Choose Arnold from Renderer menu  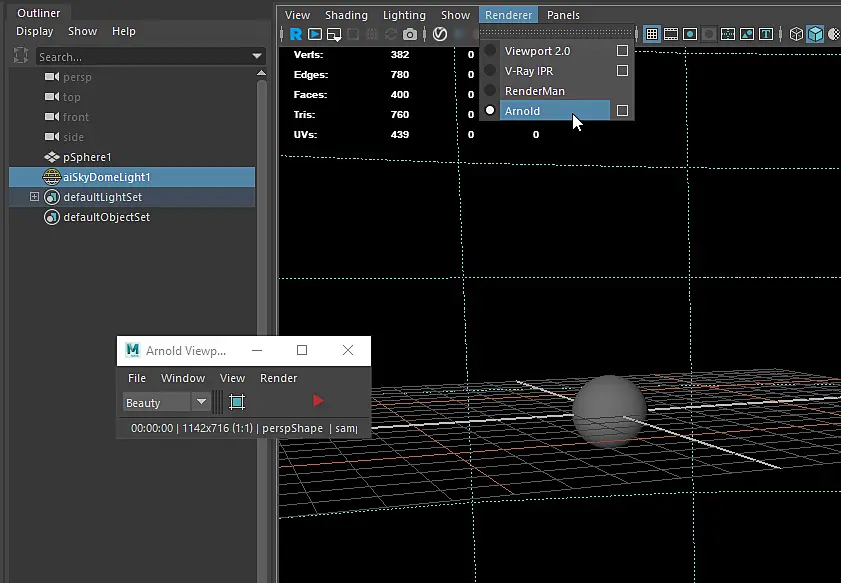coord(556,110)
